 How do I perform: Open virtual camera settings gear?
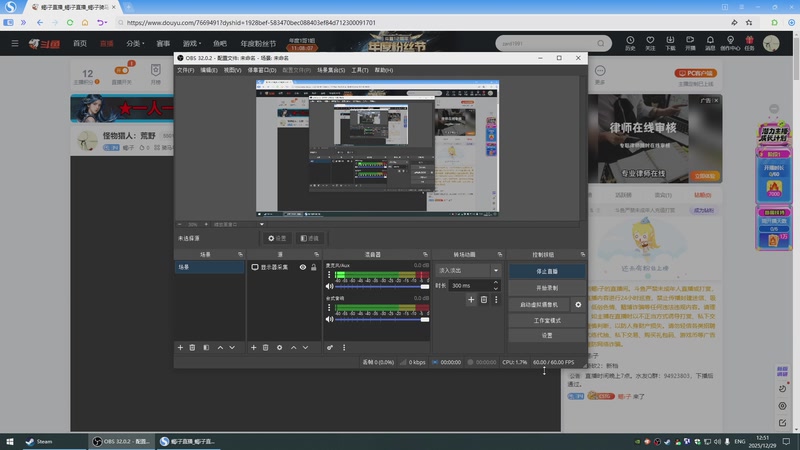(578, 304)
